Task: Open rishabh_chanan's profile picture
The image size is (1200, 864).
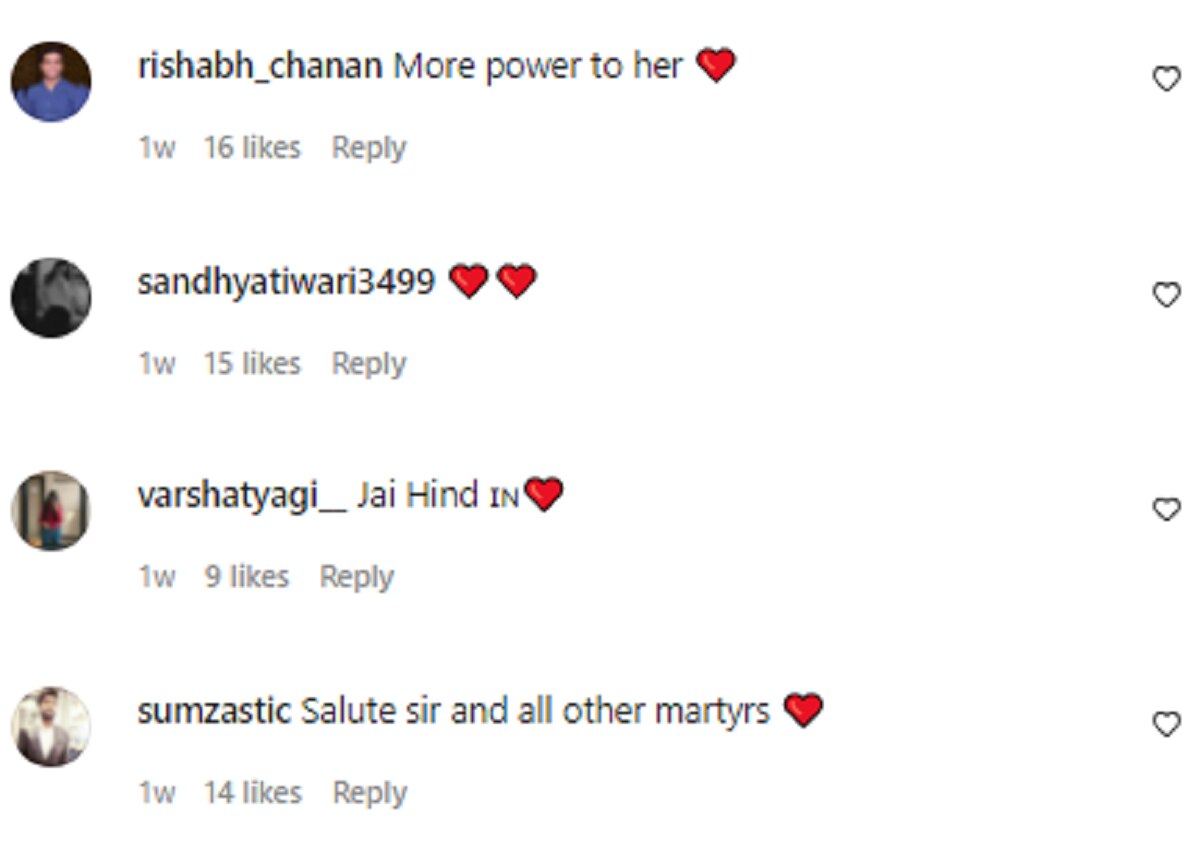Action: 51,82
